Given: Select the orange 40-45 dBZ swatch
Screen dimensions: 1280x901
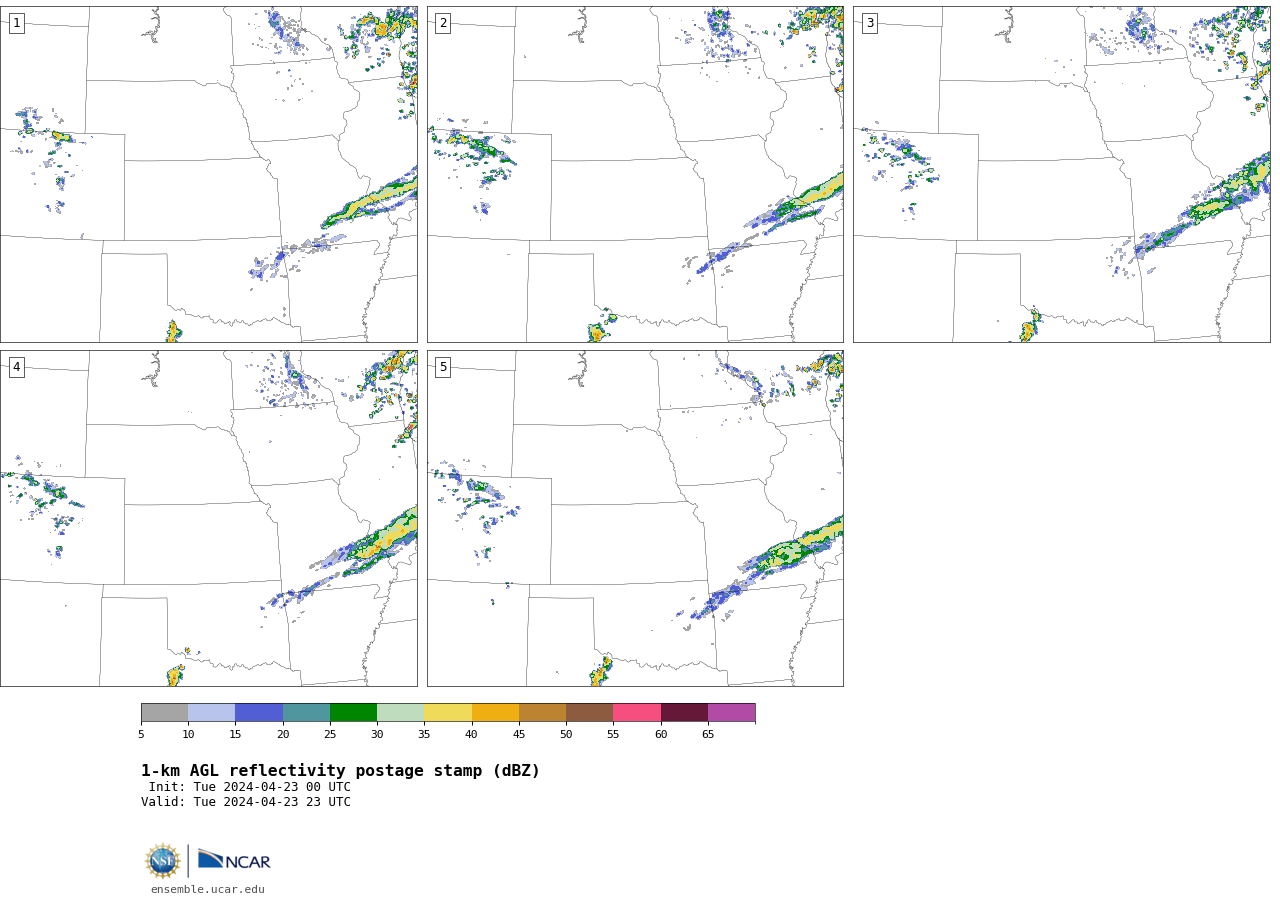Looking at the screenshot, I should click(495, 713).
